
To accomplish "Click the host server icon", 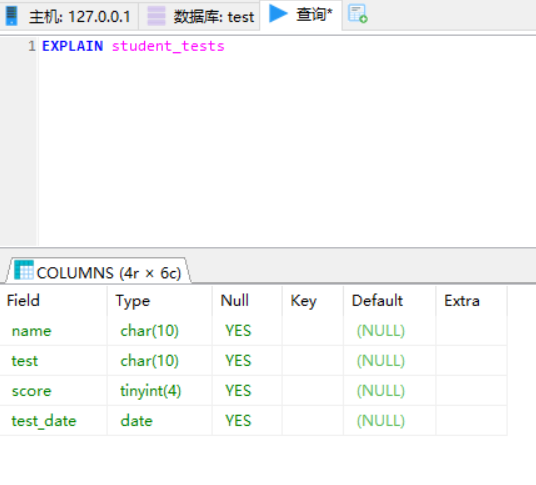I will click(x=11, y=16).
